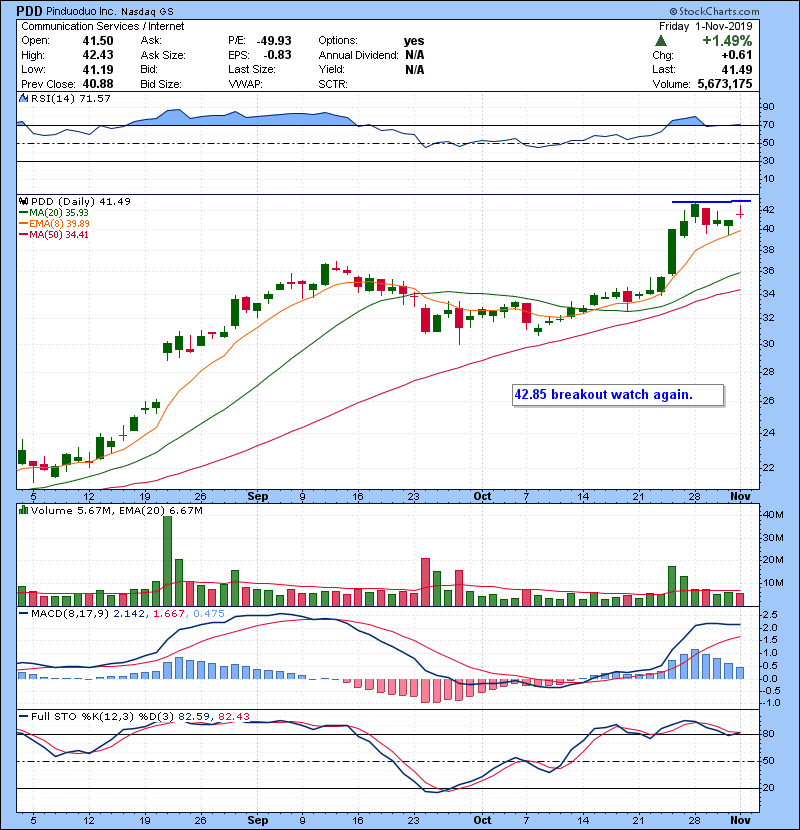The height and width of the screenshot is (830, 800).
Task: Click the 40M label on the volume axis
Action: 772,515
